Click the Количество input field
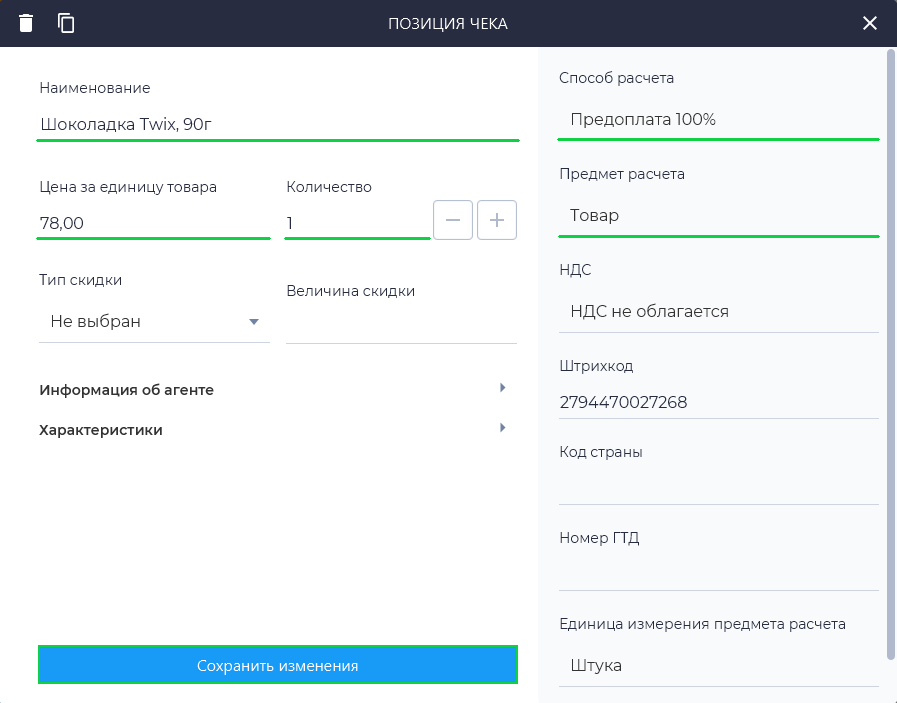The width and height of the screenshot is (897, 703). [356, 223]
